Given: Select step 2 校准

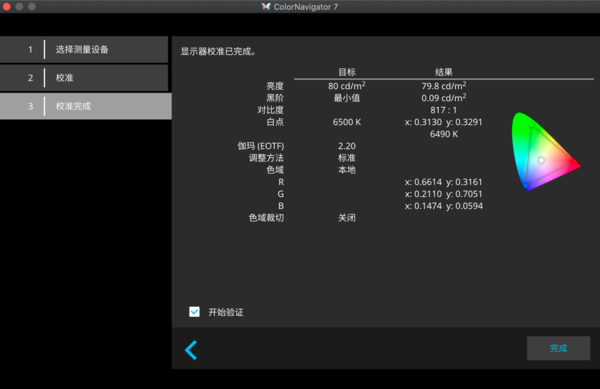Looking at the screenshot, I should coord(84,78).
